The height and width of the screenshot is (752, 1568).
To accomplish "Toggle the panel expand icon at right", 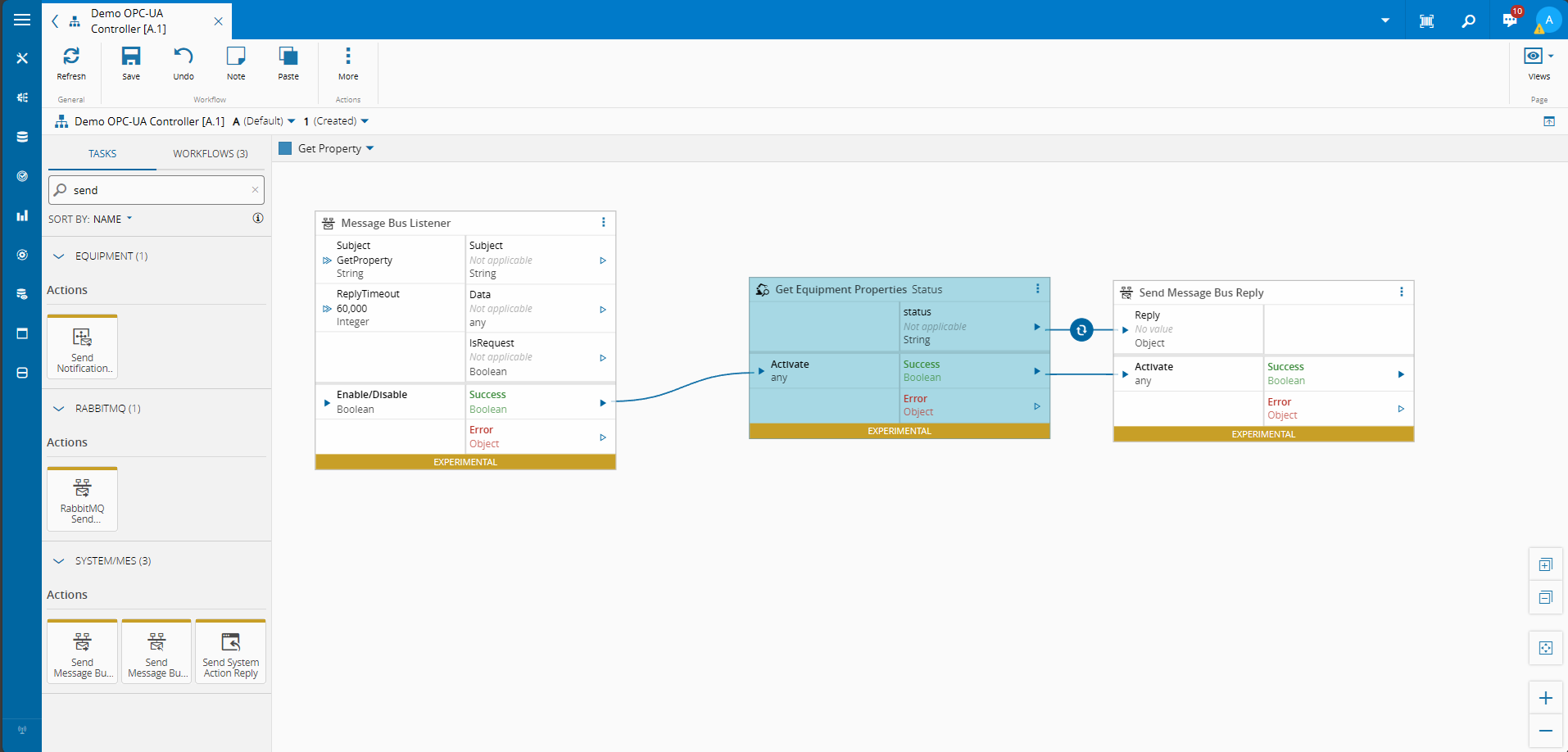I will tap(1549, 121).
